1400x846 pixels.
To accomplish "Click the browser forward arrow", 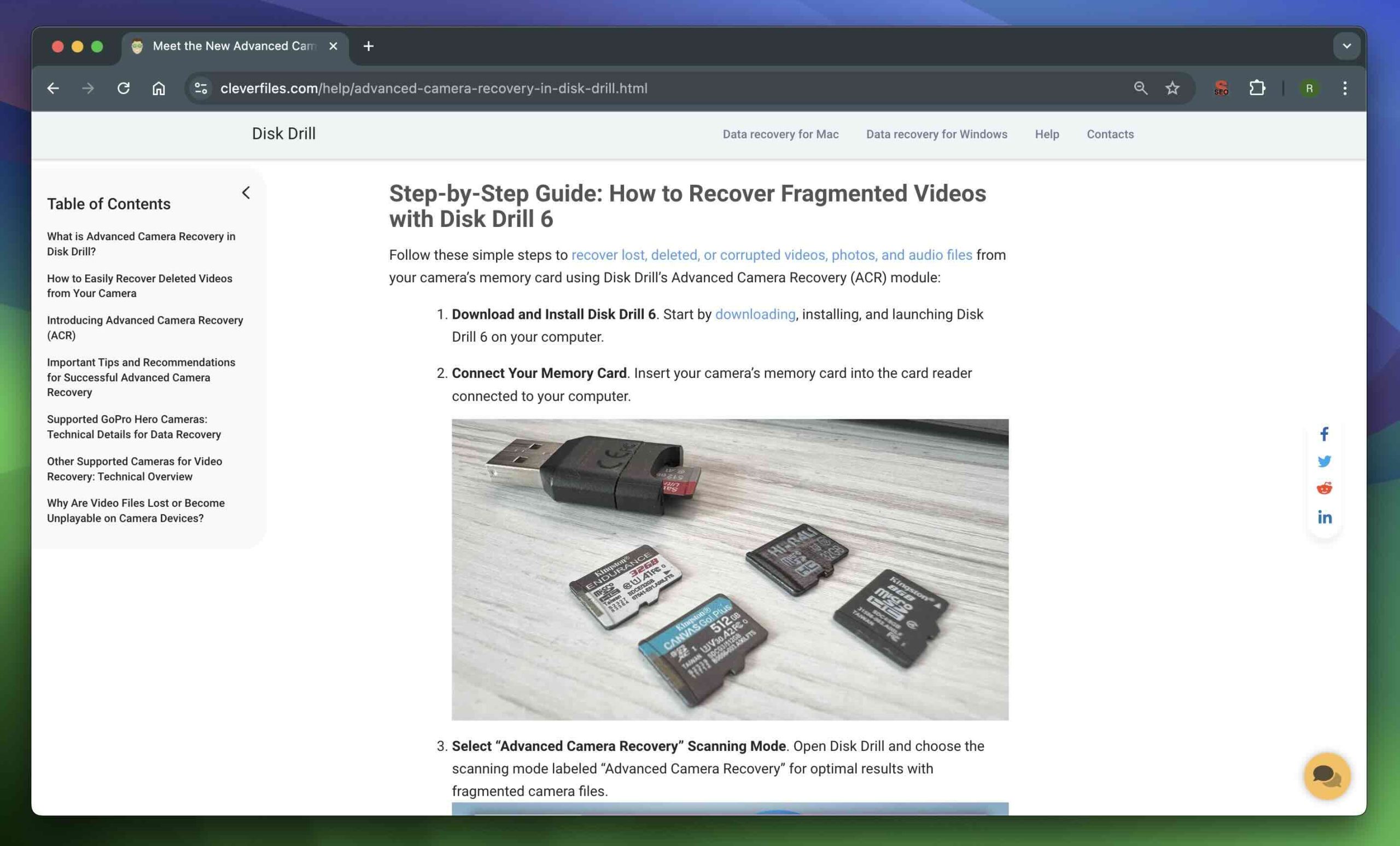I will 88,88.
